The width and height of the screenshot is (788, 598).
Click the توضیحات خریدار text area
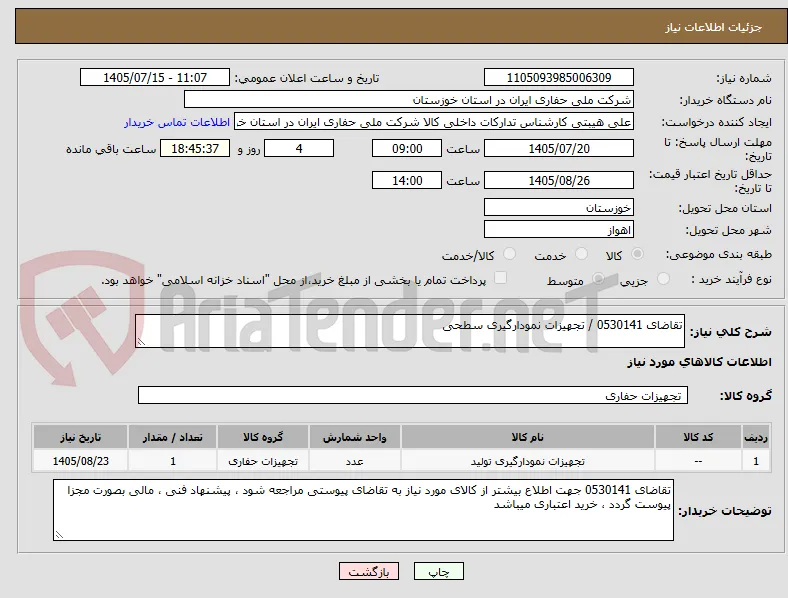pos(363,510)
